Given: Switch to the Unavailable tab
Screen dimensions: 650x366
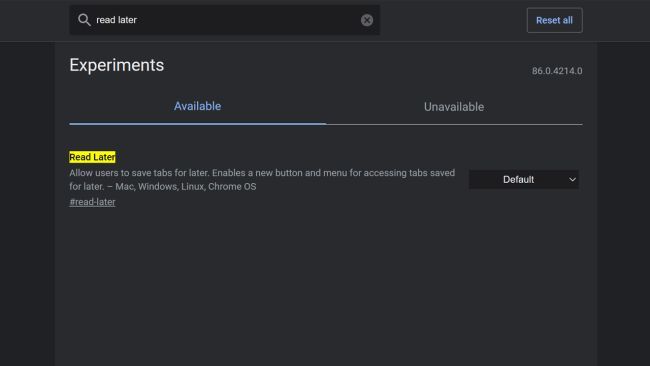Looking at the screenshot, I should 454,107.
